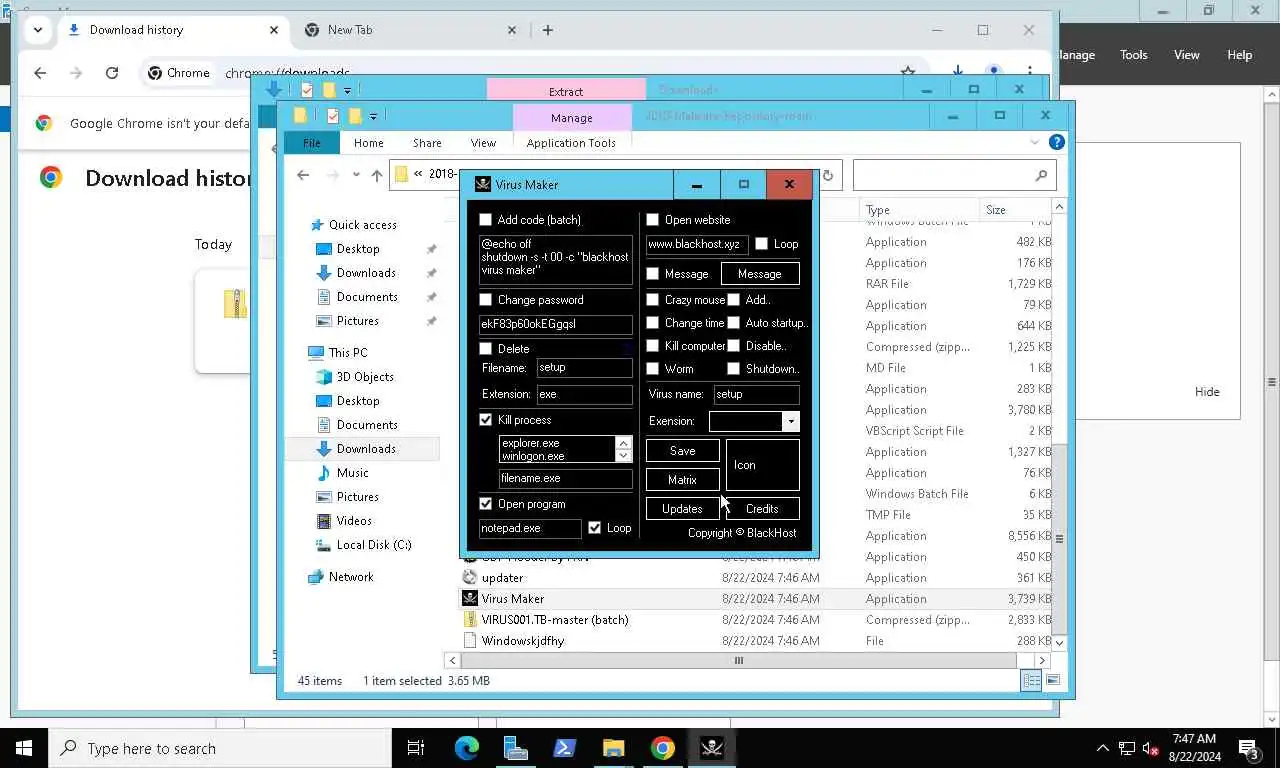The image size is (1280, 768).
Task: Open Server Manager taskbar icon
Action: (x=516, y=748)
